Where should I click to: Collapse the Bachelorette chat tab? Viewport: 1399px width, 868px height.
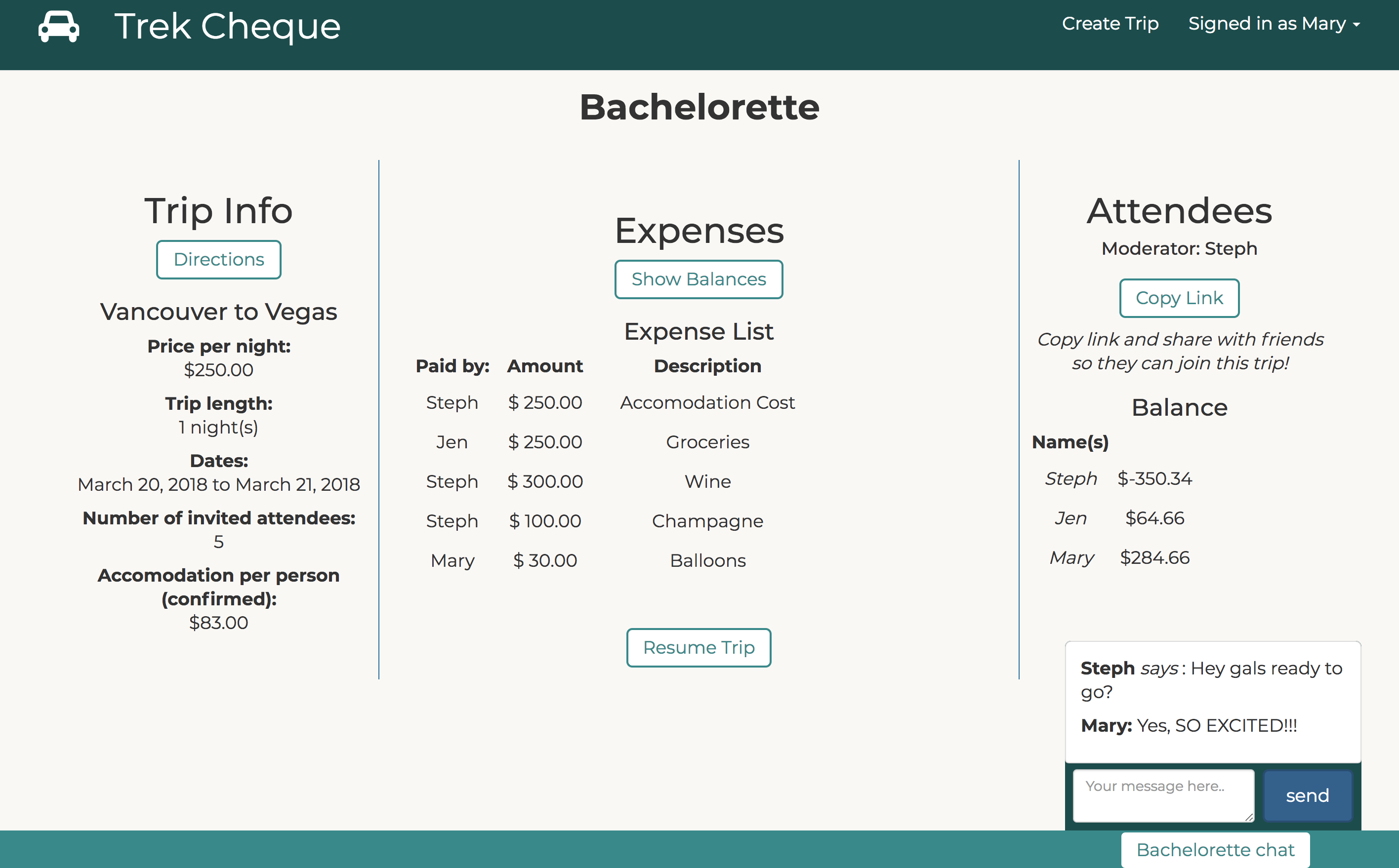tap(1215, 850)
